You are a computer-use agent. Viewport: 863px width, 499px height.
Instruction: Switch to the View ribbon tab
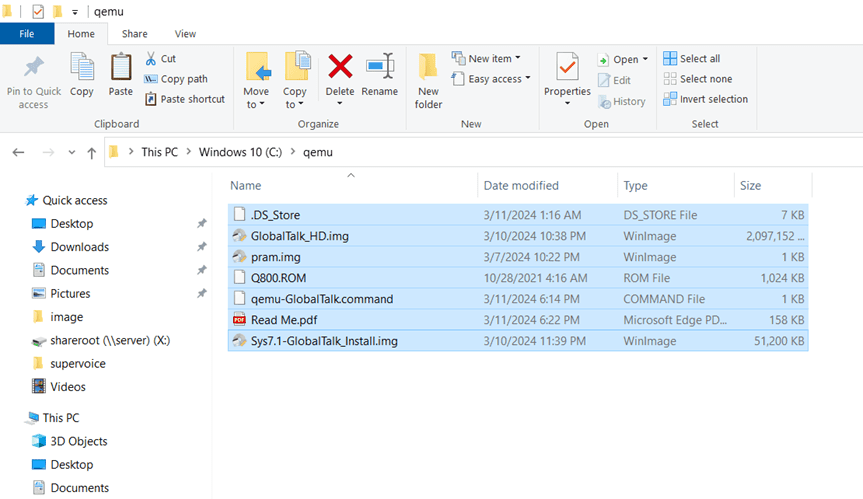185,34
